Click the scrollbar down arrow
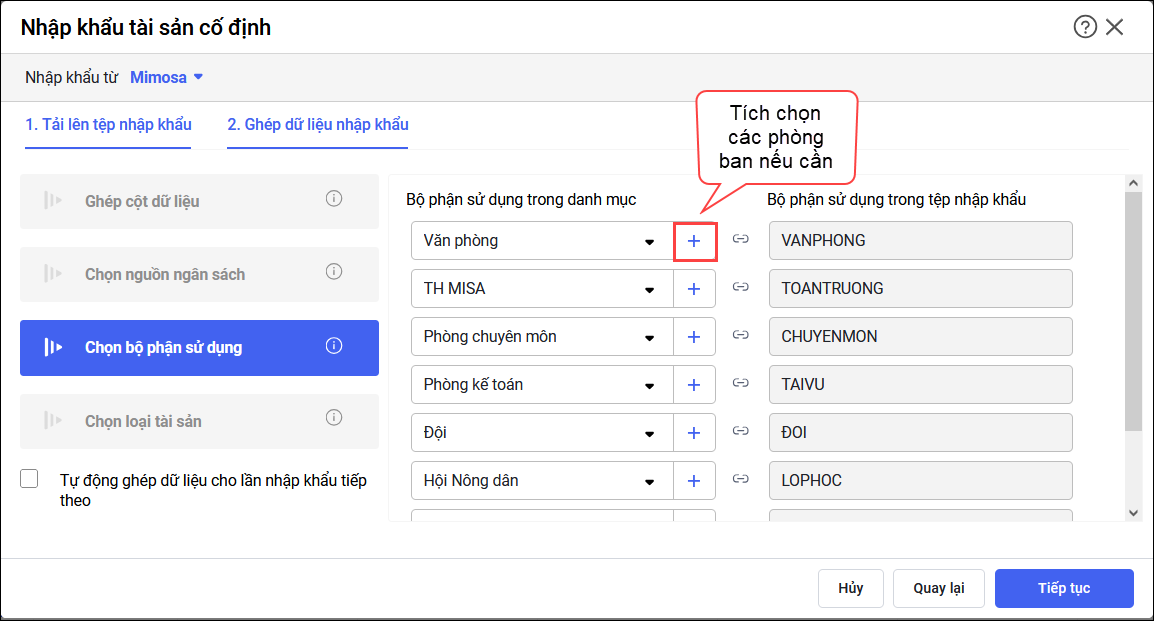Screen dimensions: 1154x621 [1133, 512]
